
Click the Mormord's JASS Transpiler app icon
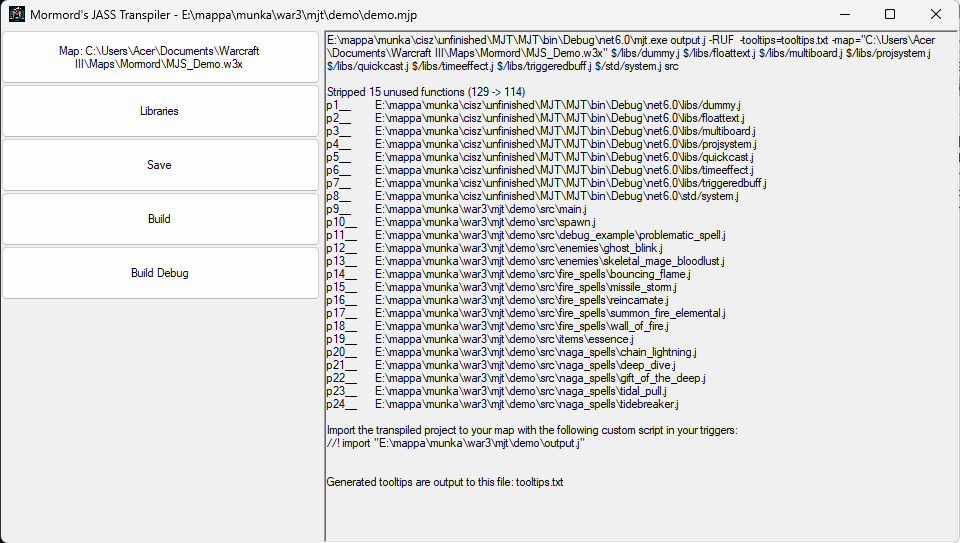(x=17, y=14)
